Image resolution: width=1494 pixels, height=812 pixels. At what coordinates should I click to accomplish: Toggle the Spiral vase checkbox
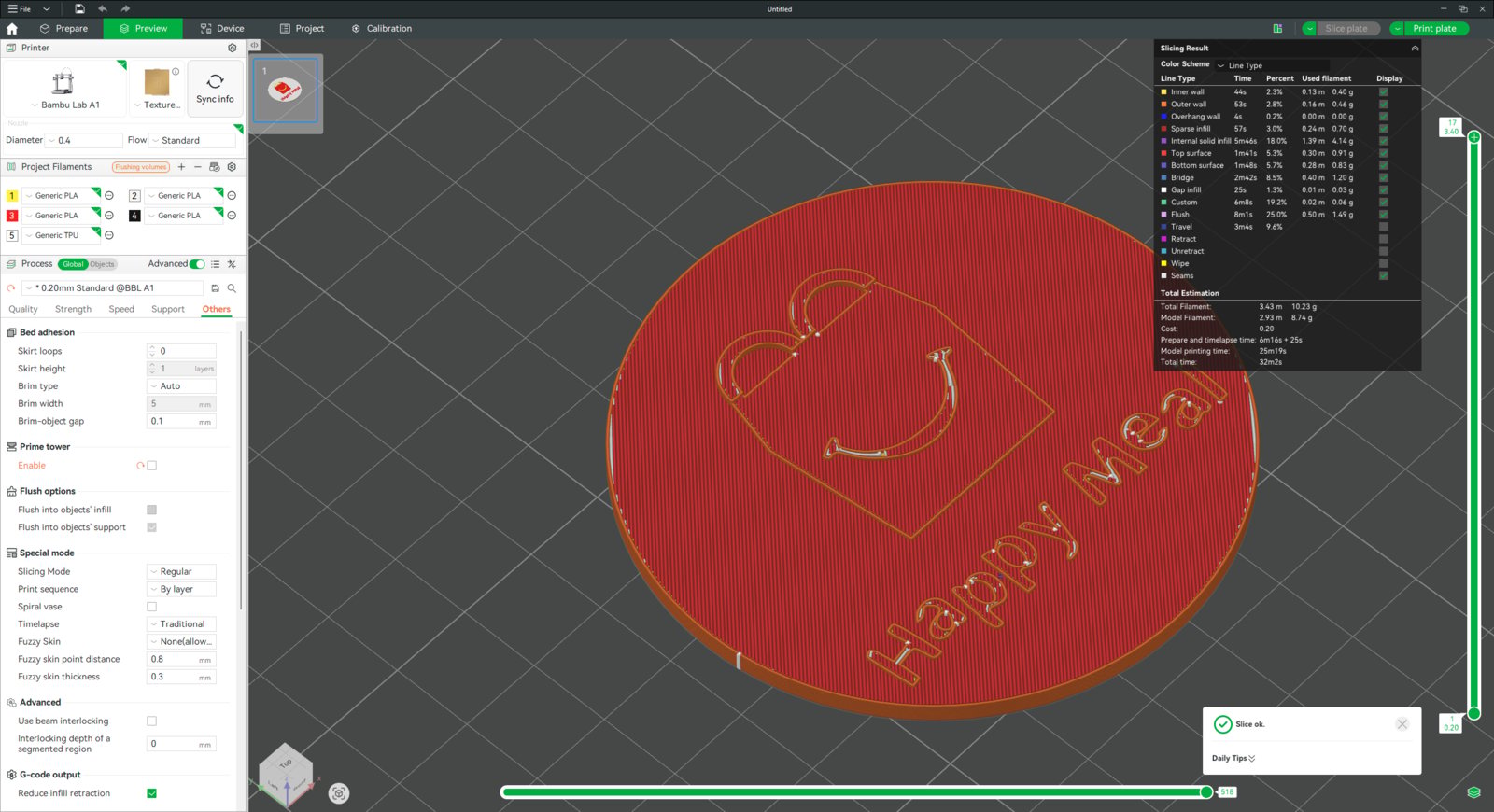pos(151,607)
